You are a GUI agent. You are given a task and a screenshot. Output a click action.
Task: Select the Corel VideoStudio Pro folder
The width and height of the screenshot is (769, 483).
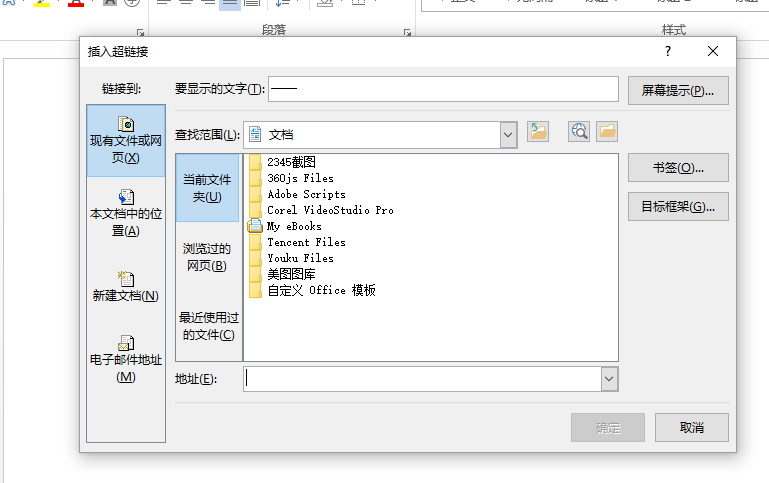click(321, 210)
